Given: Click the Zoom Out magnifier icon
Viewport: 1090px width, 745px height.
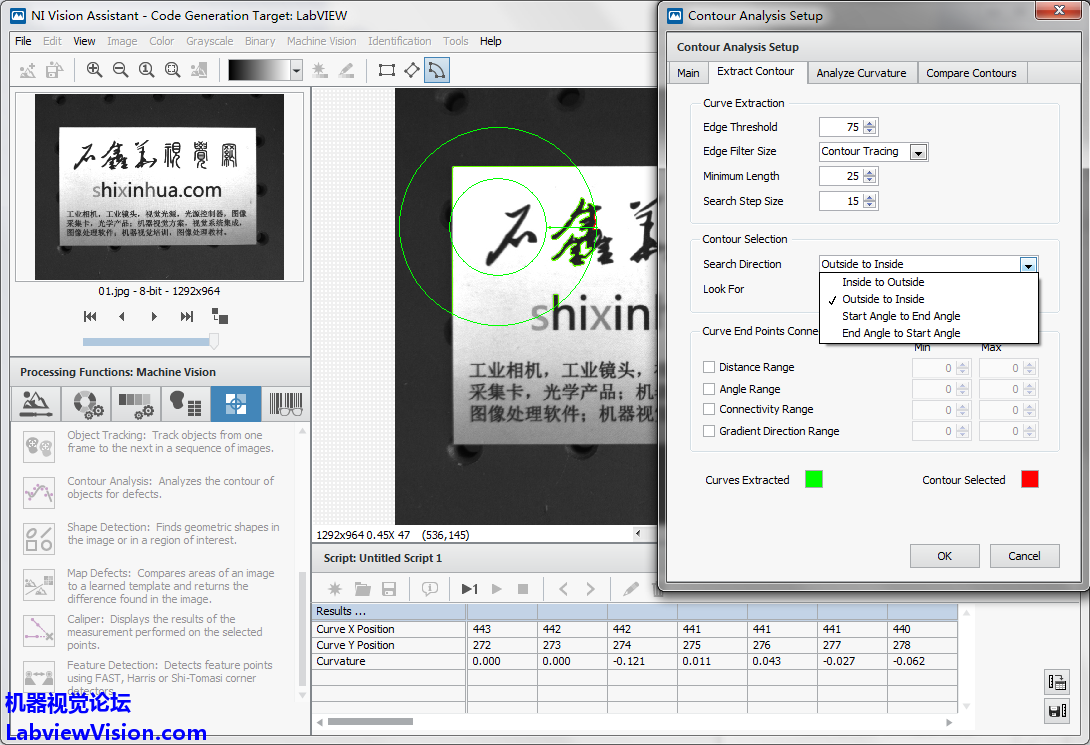Looking at the screenshot, I should click(120, 69).
